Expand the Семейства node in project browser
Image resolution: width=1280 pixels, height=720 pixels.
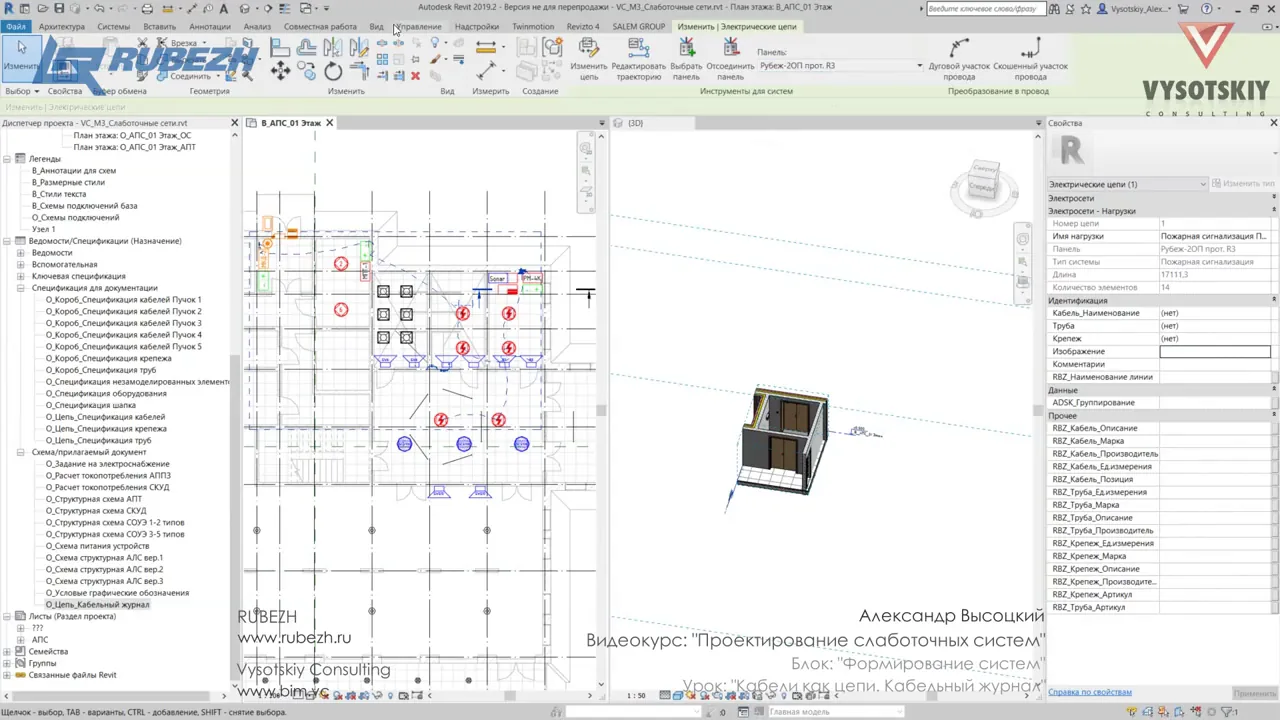[7, 651]
